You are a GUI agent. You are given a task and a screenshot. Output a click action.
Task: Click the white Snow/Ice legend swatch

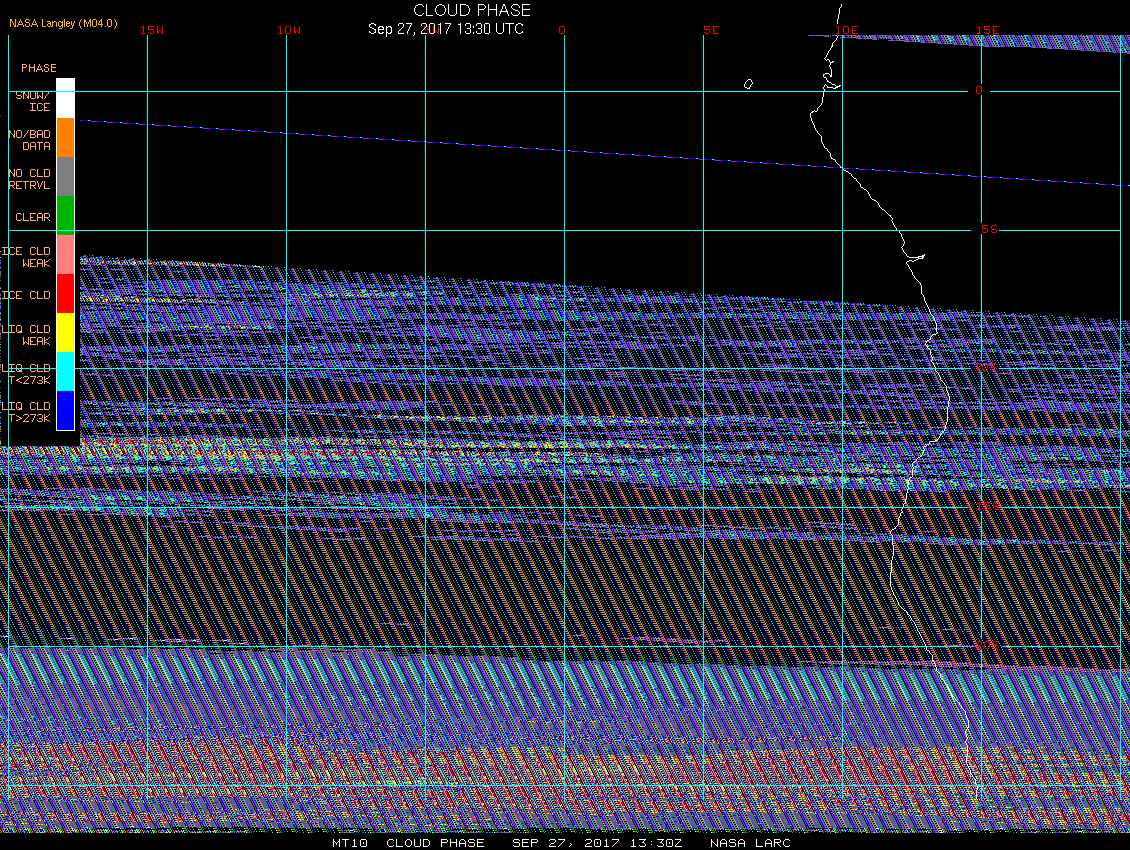pos(66,99)
